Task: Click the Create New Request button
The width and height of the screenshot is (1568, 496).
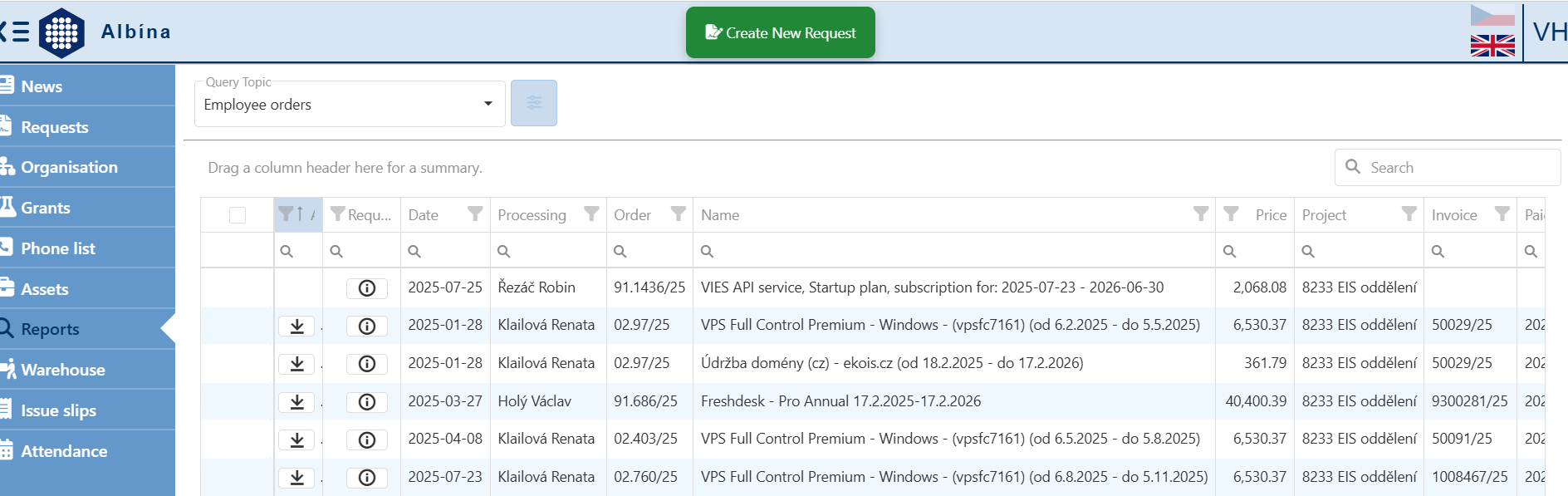Action: point(780,32)
